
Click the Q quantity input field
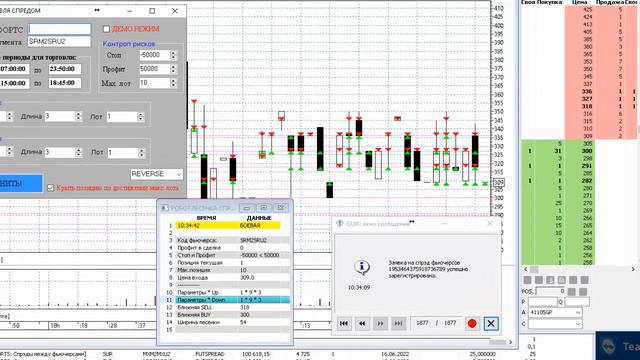click(x=577, y=302)
